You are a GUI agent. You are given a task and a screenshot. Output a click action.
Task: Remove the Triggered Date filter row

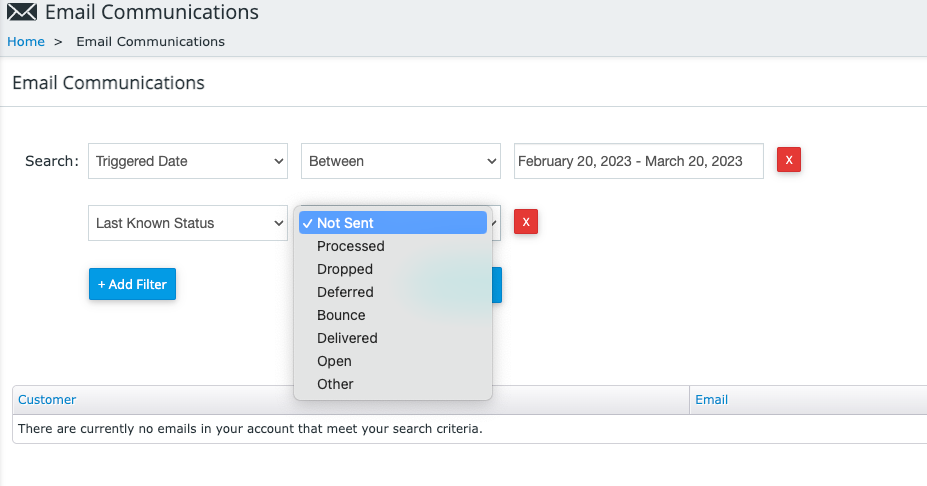pyautogui.click(x=789, y=160)
